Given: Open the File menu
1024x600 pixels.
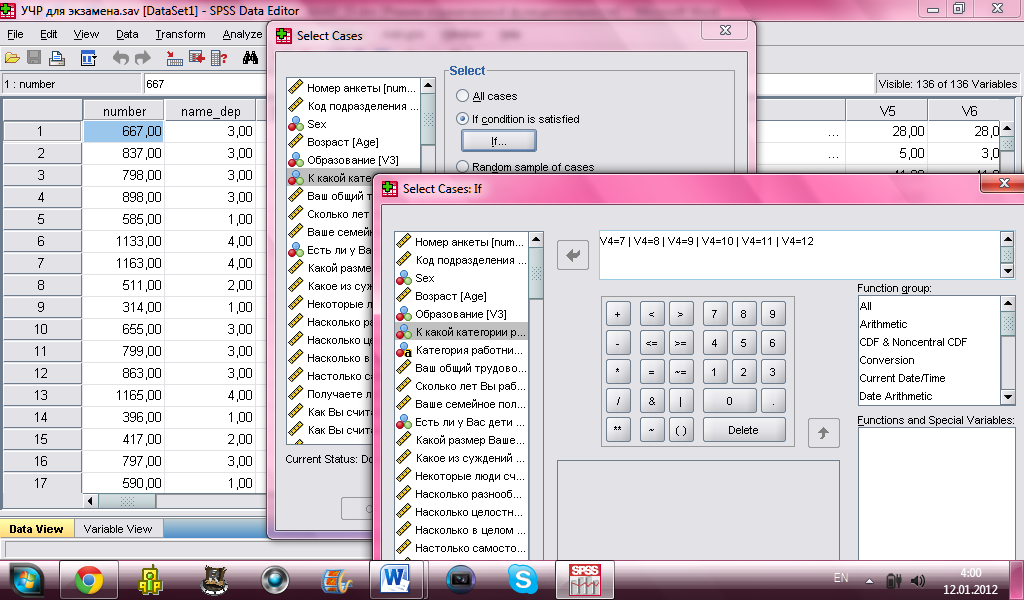Looking at the screenshot, I should point(15,35).
